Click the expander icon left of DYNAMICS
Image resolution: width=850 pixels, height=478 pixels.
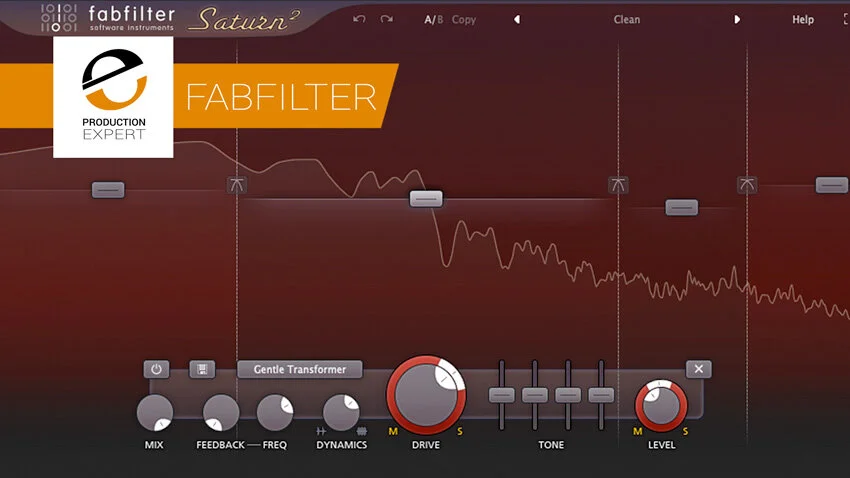coord(321,431)
